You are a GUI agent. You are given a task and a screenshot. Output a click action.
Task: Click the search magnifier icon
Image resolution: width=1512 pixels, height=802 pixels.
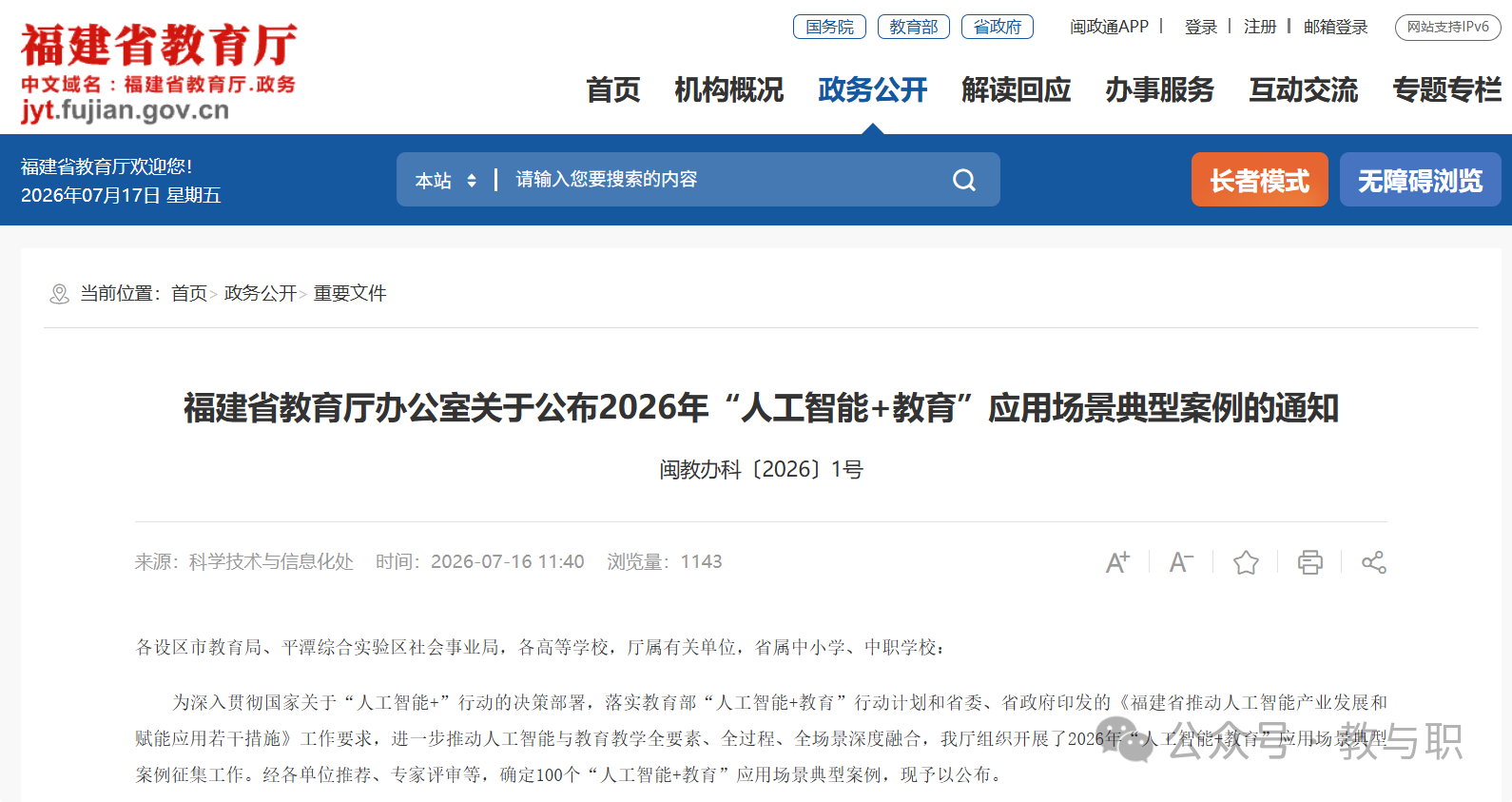[x=964, y=180]
